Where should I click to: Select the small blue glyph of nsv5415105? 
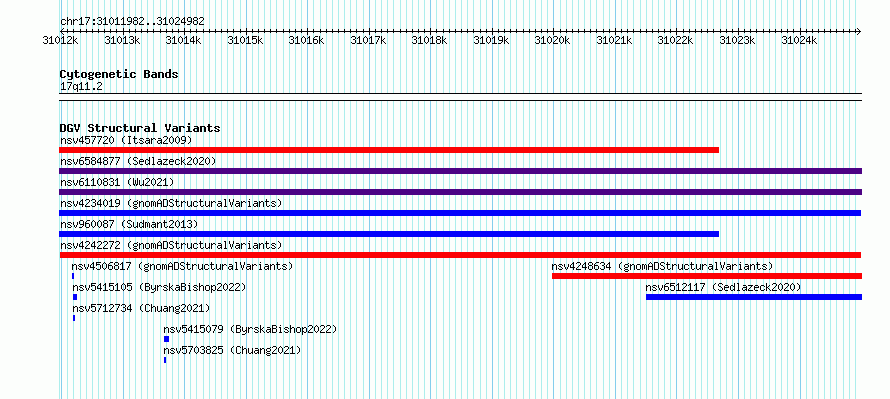[75, 297]
